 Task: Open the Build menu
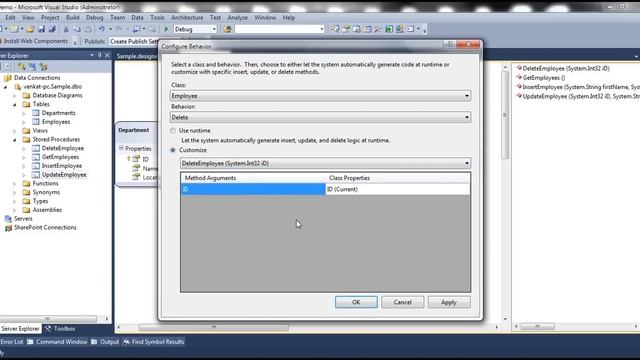73,18
